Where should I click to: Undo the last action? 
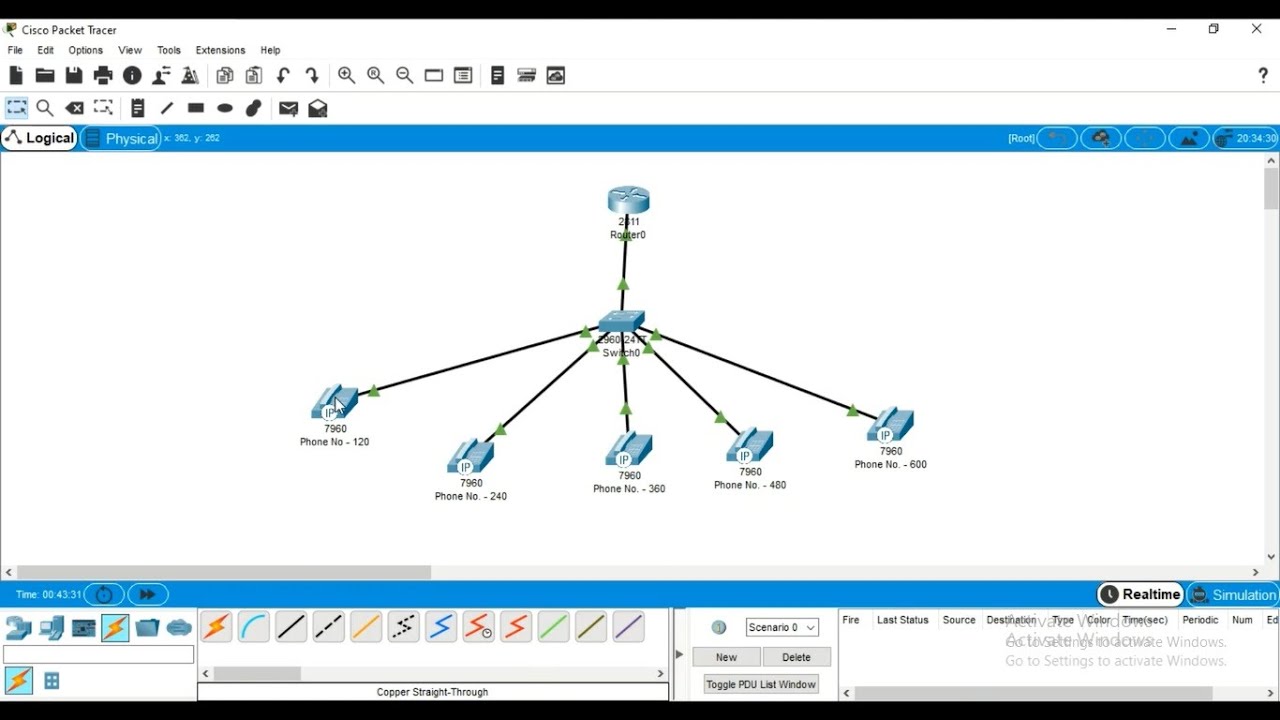click(x=283, y=76)
